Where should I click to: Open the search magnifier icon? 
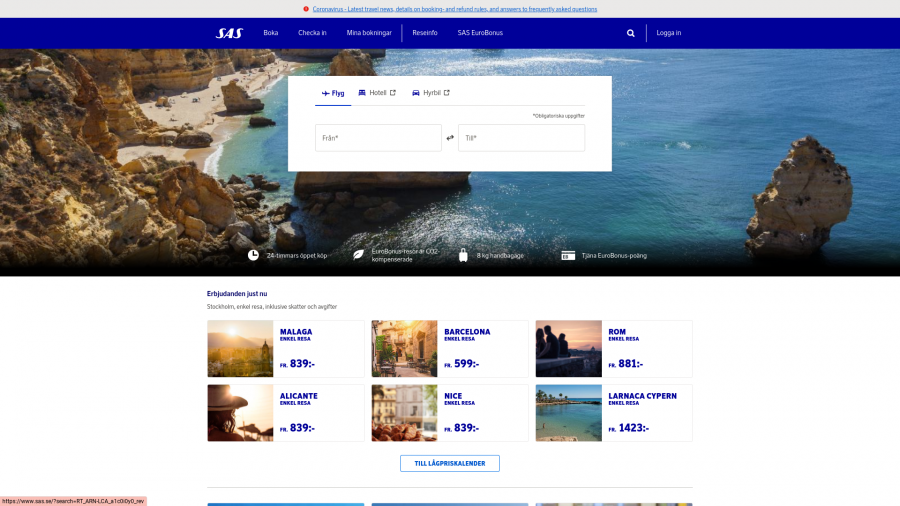(x=630, y=33)
